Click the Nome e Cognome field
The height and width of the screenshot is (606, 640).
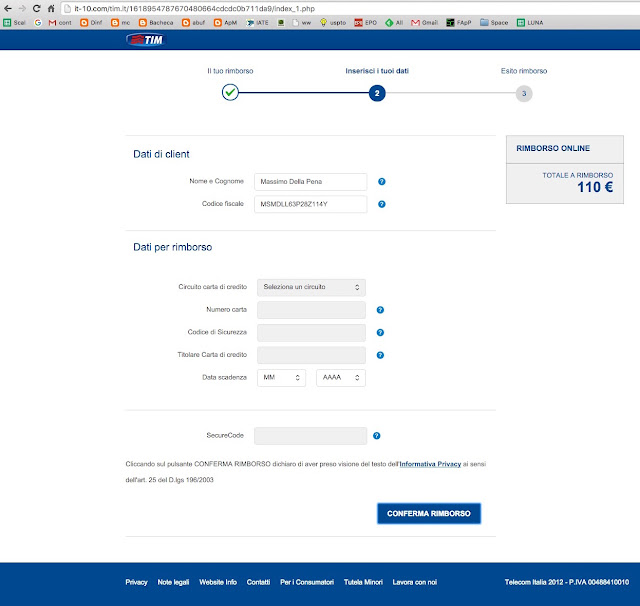(311, 182)
